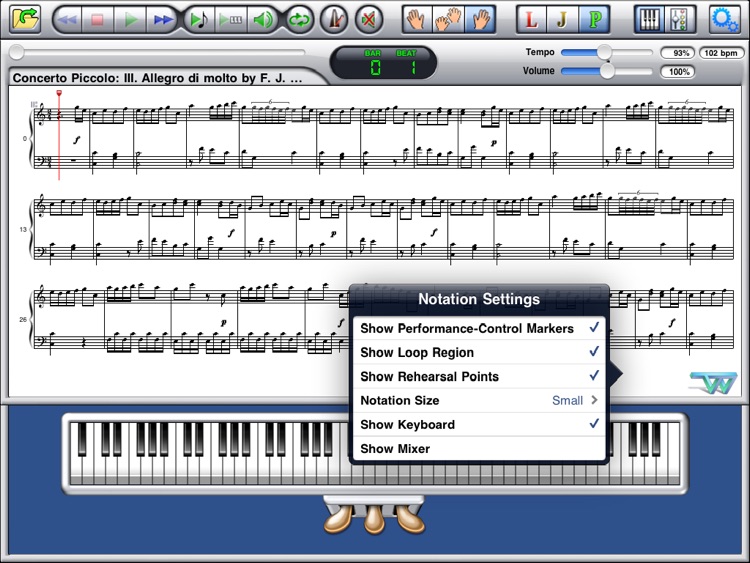Screen dimensions: 750x563
Task: Toggle the green speaker sound icon
Action: 263,20
